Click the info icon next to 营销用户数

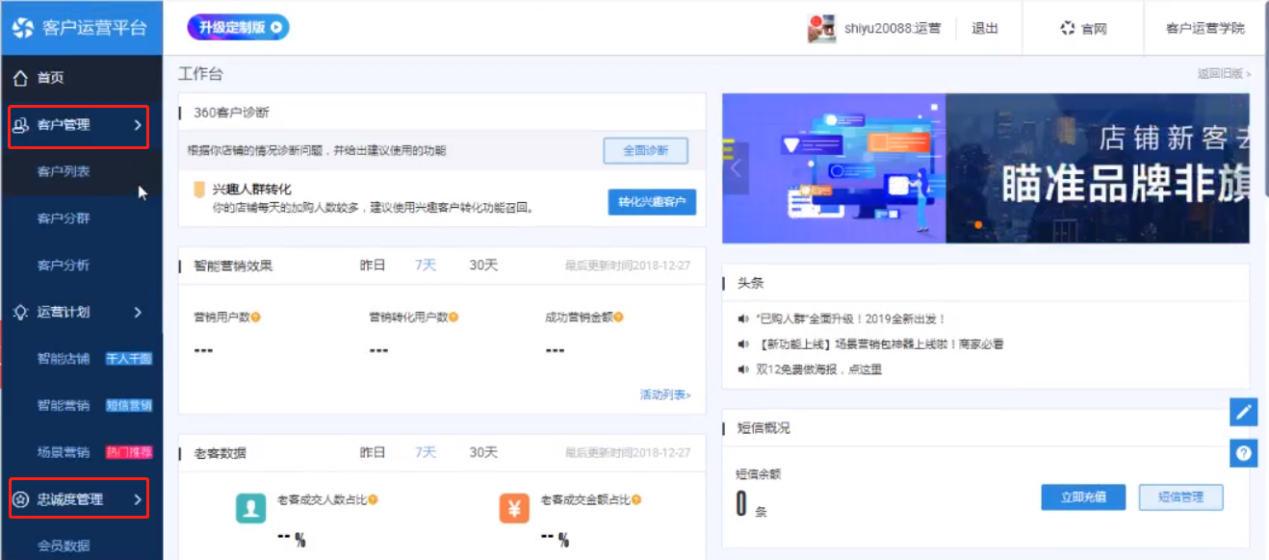click(x=256, y=317)
